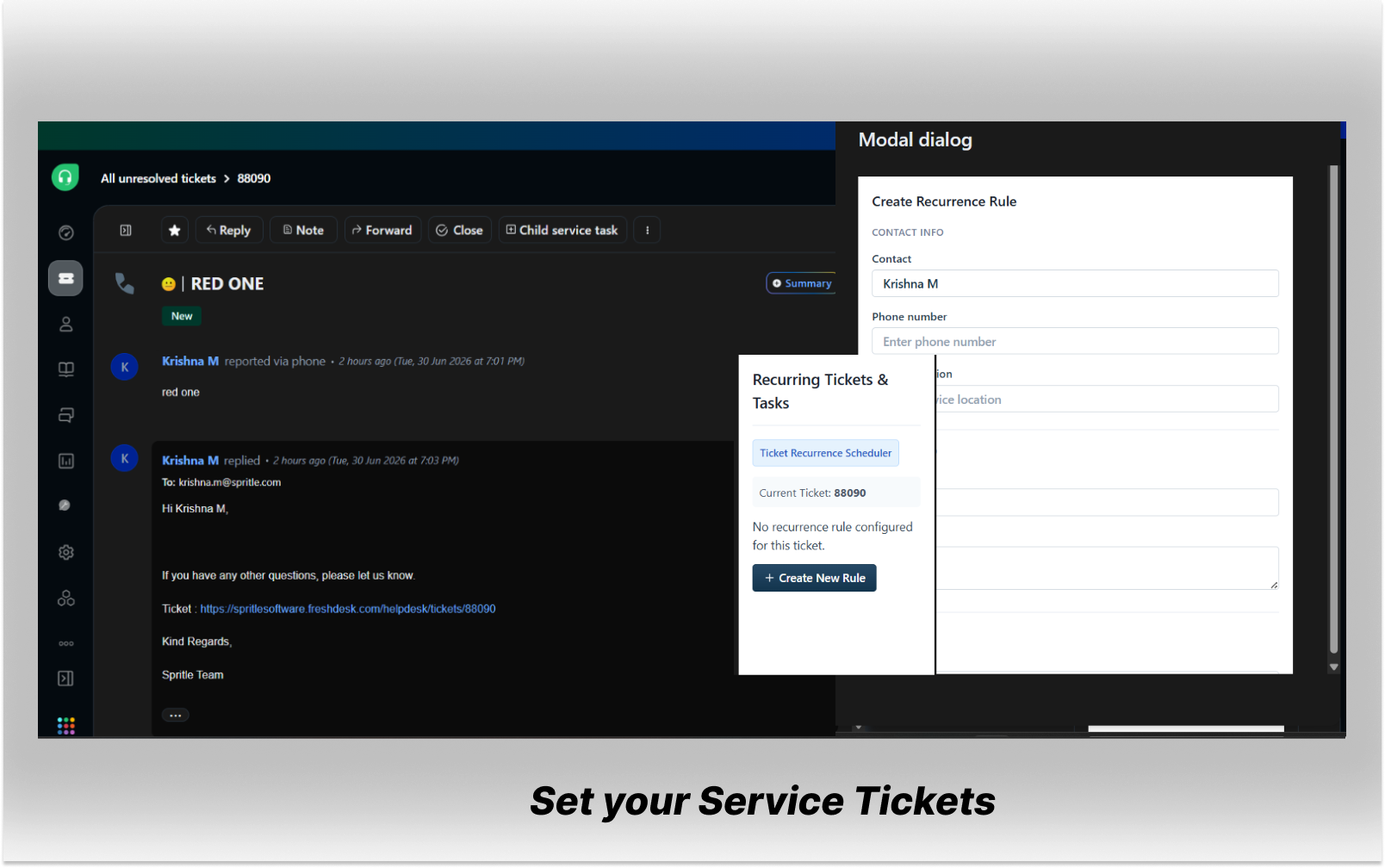Click the Freshdesk headphone logo
This screenshot has height=868, width=1385.
coord(65,177)
